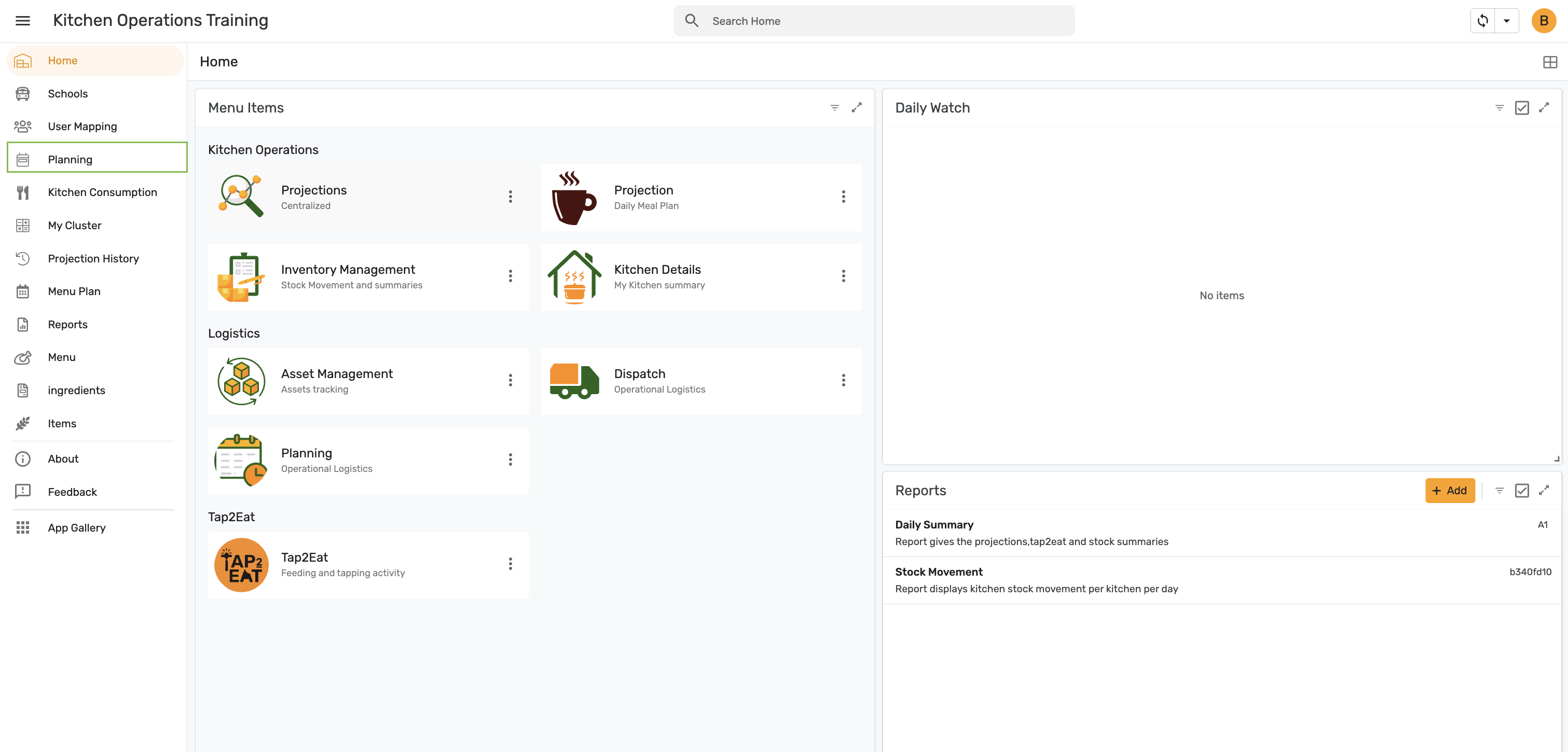Open the Projections magnifier icon card
Screen dimensions: 1568x752
241,197
